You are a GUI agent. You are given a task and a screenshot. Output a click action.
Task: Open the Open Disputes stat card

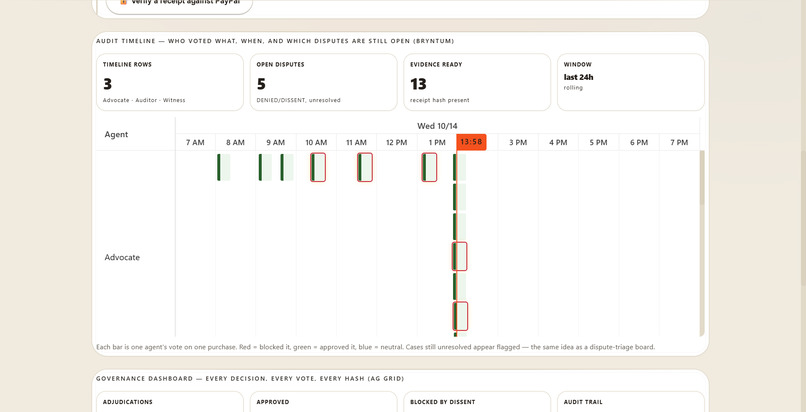point(323,82)
